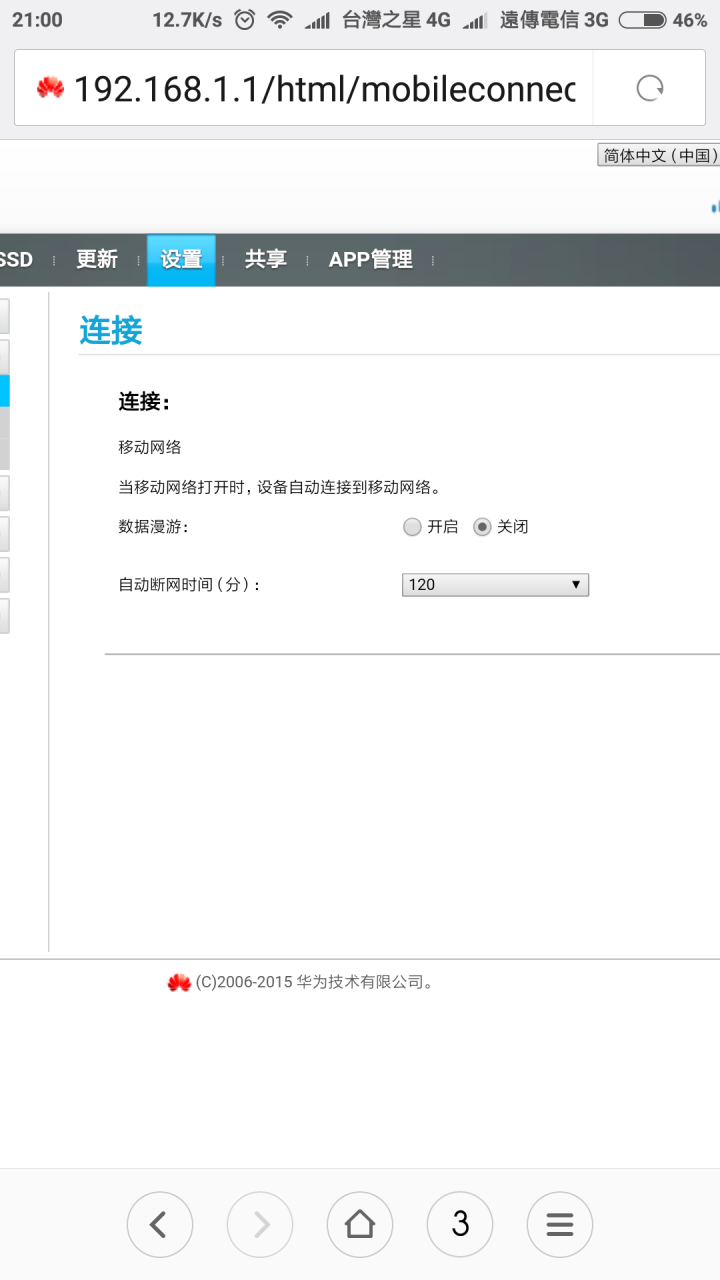
Task: Open the 简体中文 language selector
Action: [659, 155]
